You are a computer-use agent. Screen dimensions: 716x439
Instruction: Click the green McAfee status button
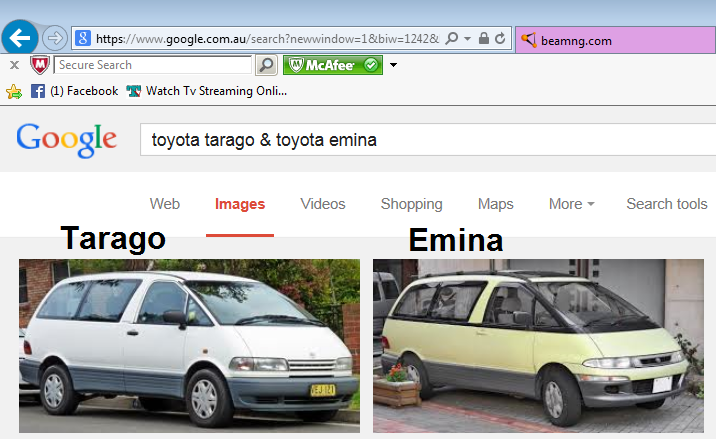pos(333,65)
